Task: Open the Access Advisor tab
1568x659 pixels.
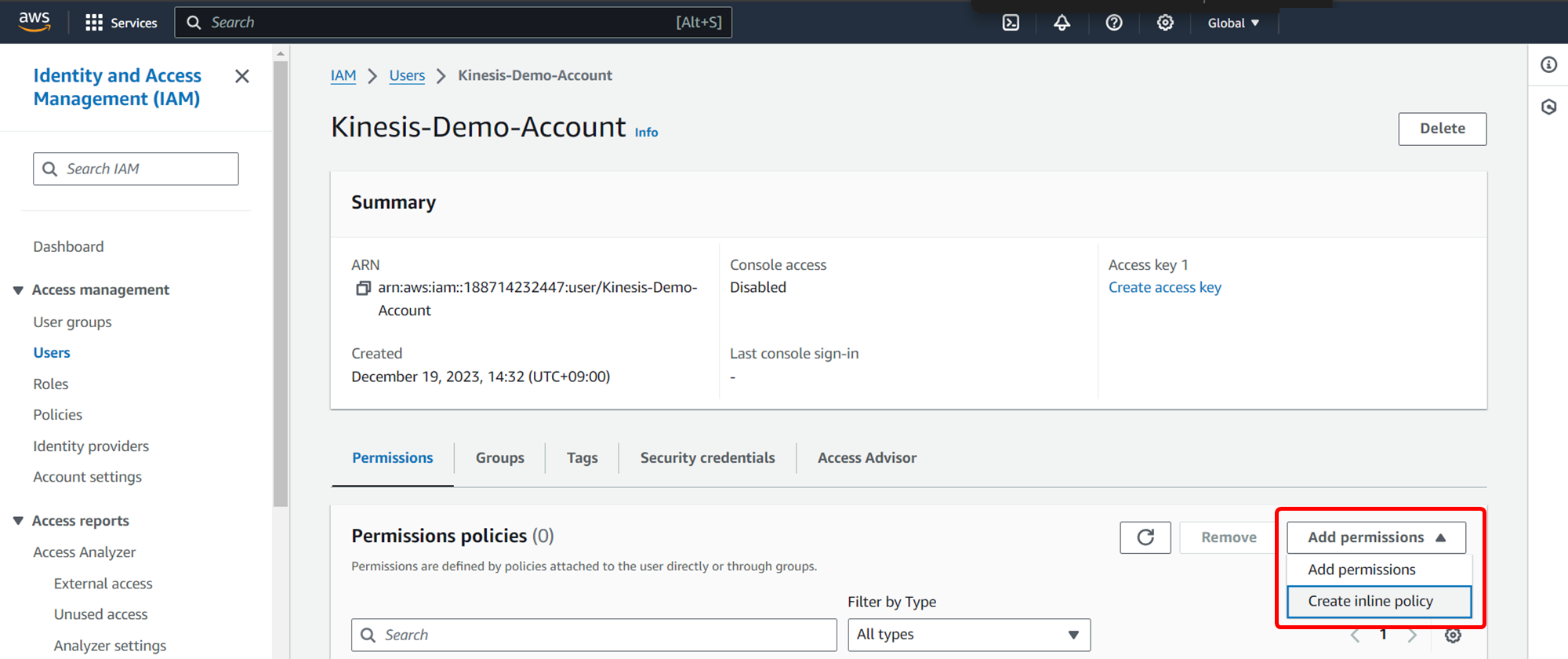Action: 866,458
